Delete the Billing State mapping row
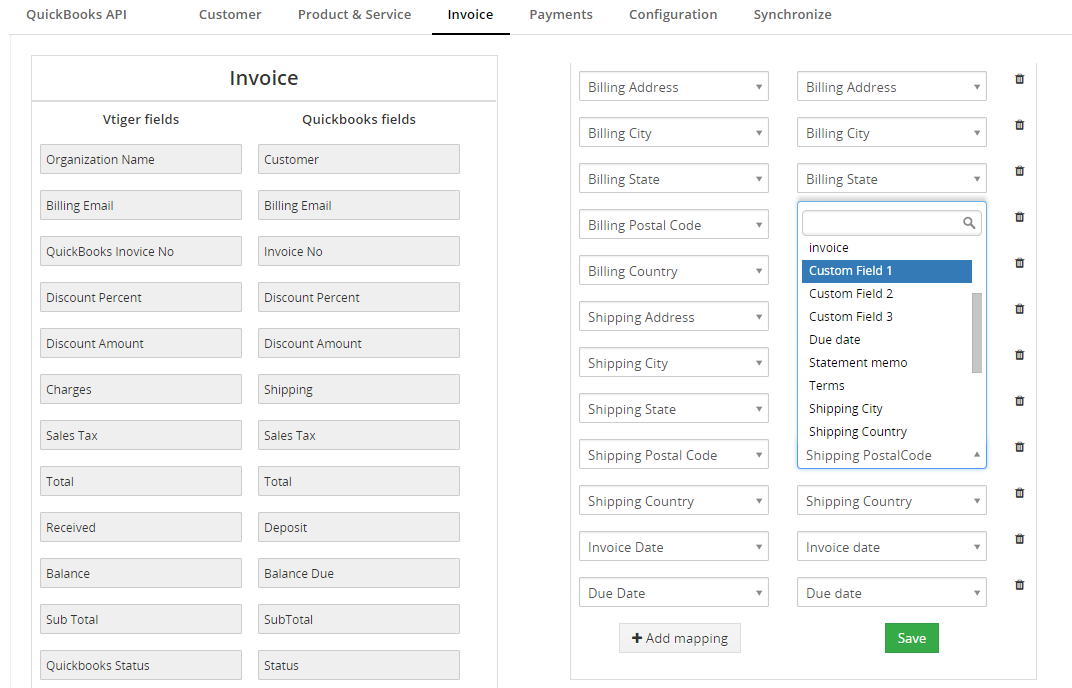The height and width of the screenshot is (688, 1072). click(x=1019, y=171)
